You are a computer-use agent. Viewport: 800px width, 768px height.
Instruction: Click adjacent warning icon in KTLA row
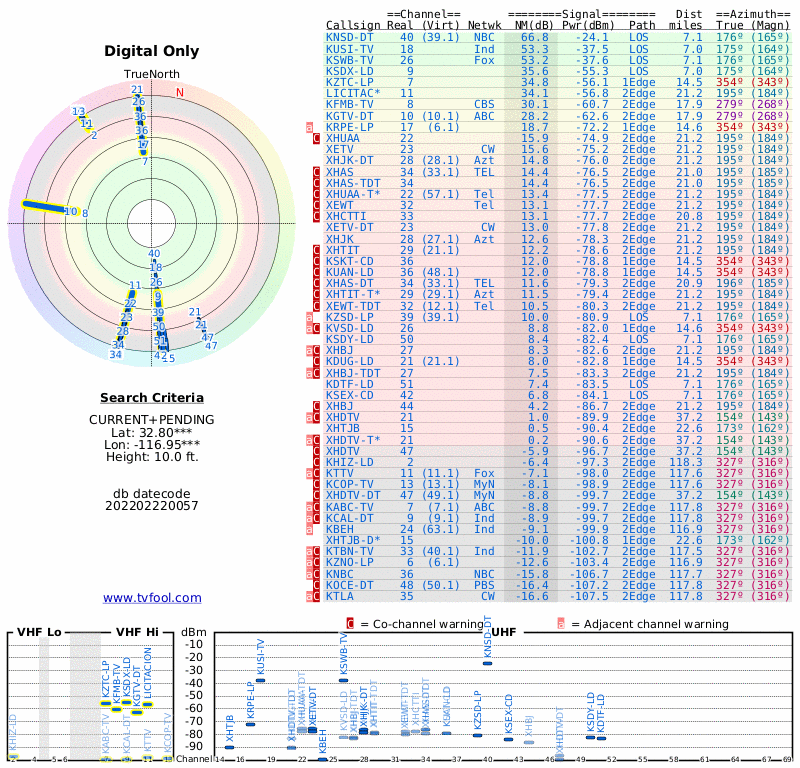[x=309, y=596]
